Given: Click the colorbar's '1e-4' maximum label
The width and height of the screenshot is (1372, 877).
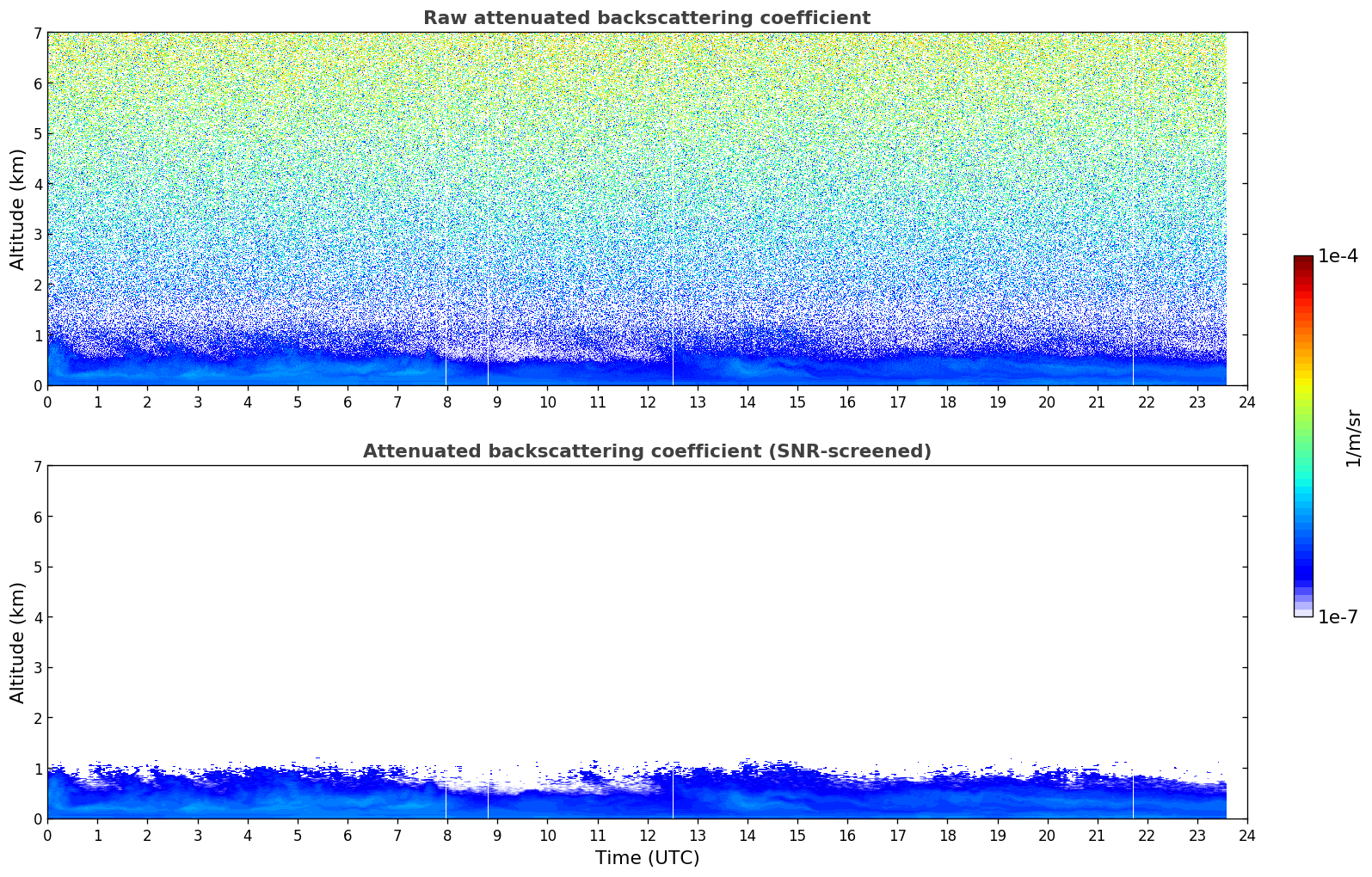Looking at the screenshot, I should click(1338, 256).
